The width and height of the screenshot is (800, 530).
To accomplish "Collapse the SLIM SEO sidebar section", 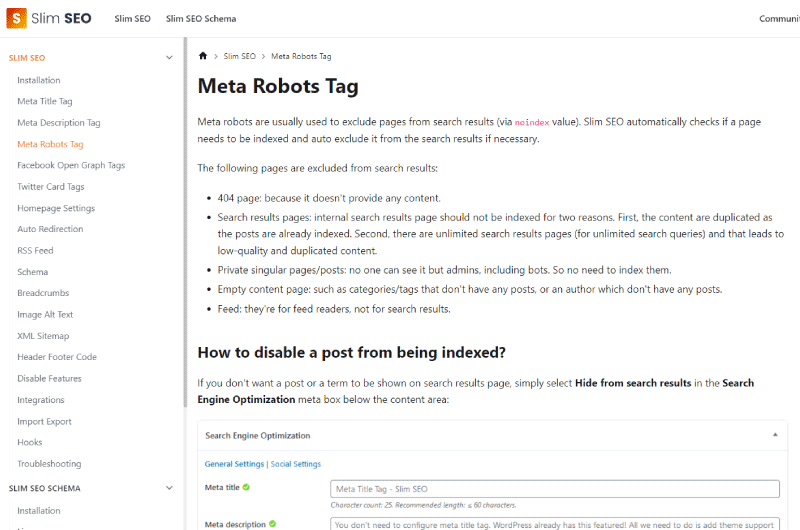I will click(x=169, y=58).
